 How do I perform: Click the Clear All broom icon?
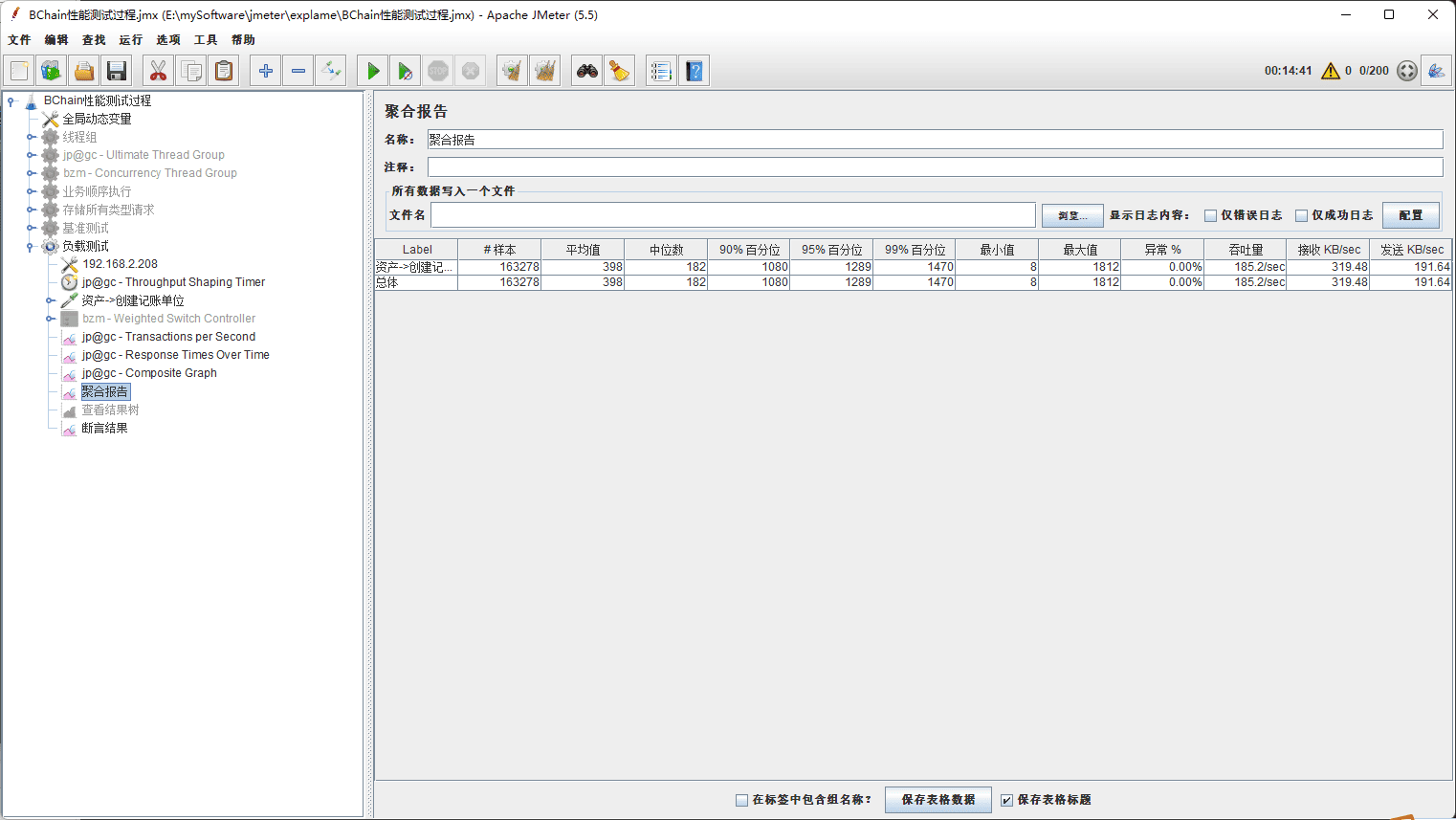(620, 71)
